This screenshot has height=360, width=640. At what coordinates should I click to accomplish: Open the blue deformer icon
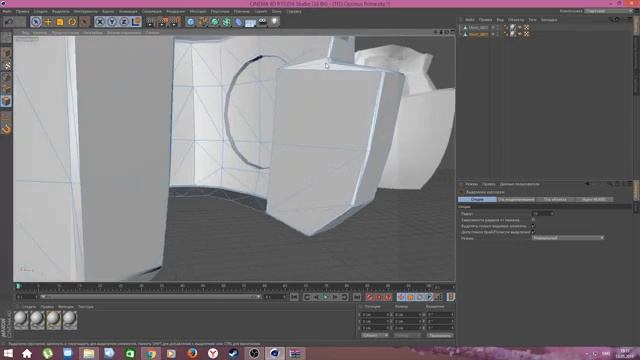pos(239,22)
